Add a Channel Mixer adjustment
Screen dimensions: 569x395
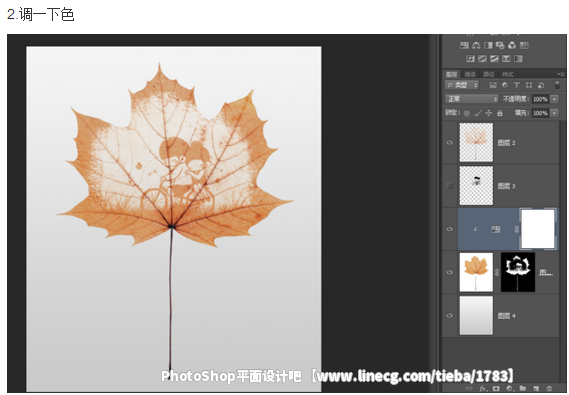[512, 45]
